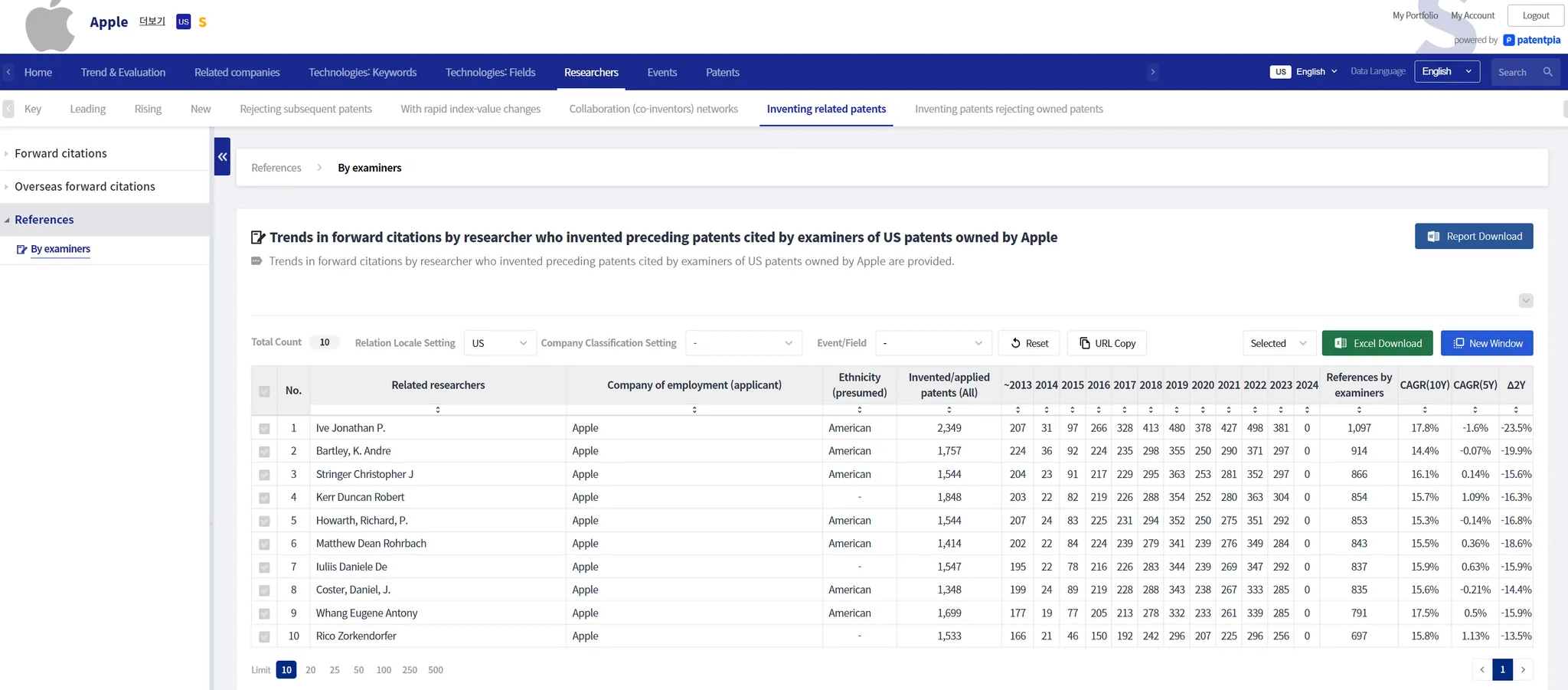Screen dimensions: 1568x690
Task: Open the Technologies: Keywords menu
Action: pyautogui.click(x=363, y=72)
